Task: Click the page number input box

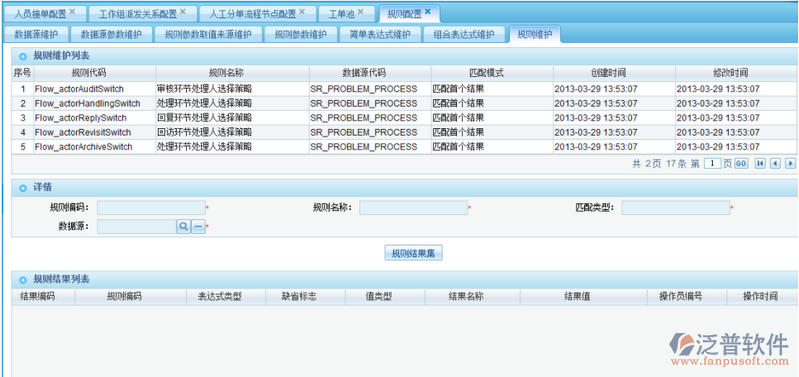Action: tap(712, 164)
